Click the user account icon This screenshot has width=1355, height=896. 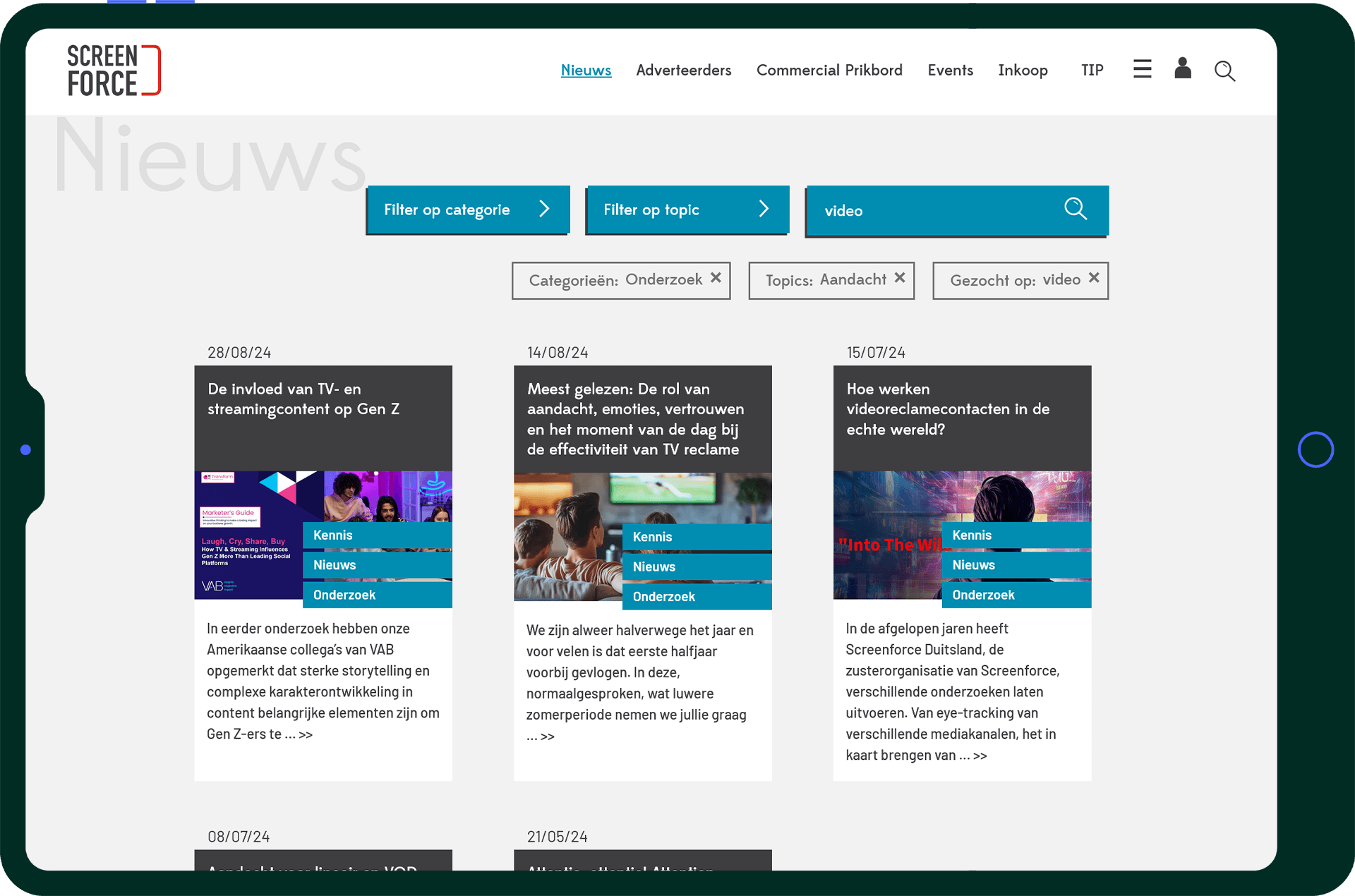click(x=1183, y=68)
